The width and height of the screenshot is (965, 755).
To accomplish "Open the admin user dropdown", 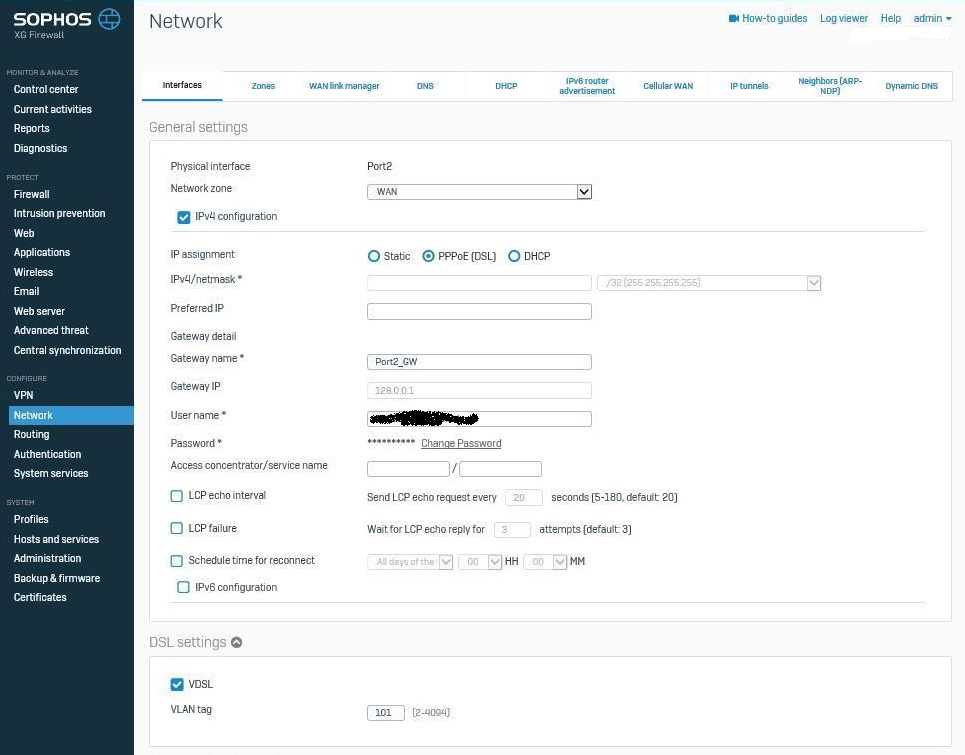I will point(932,18).
